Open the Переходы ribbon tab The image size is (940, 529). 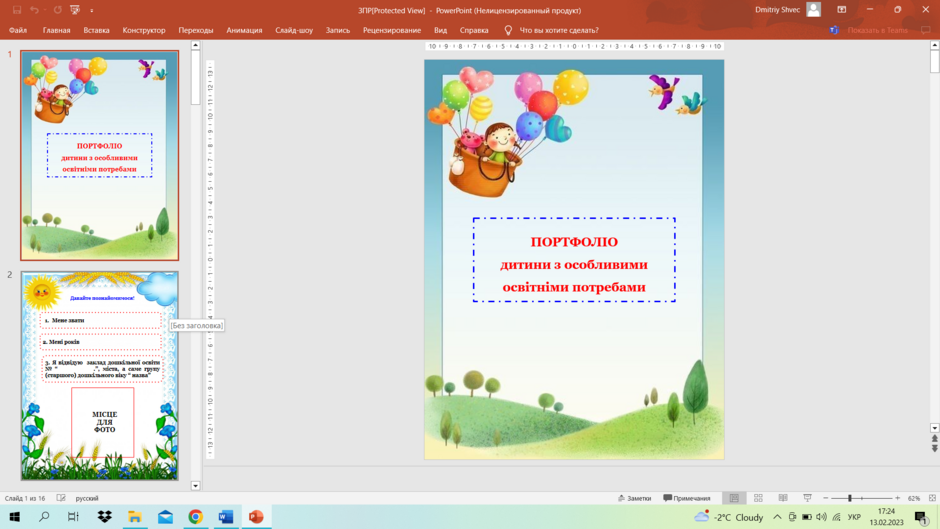pos(195,30)
